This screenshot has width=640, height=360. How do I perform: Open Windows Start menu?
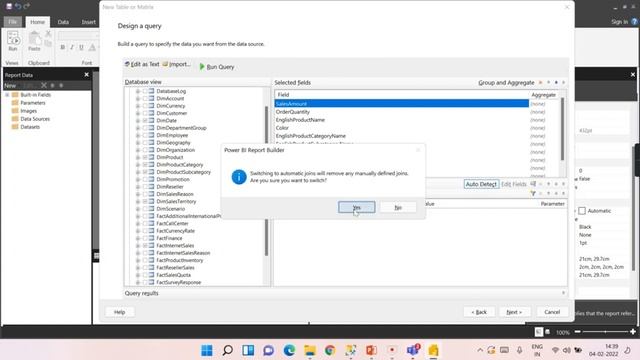click(x=207, y=350)
